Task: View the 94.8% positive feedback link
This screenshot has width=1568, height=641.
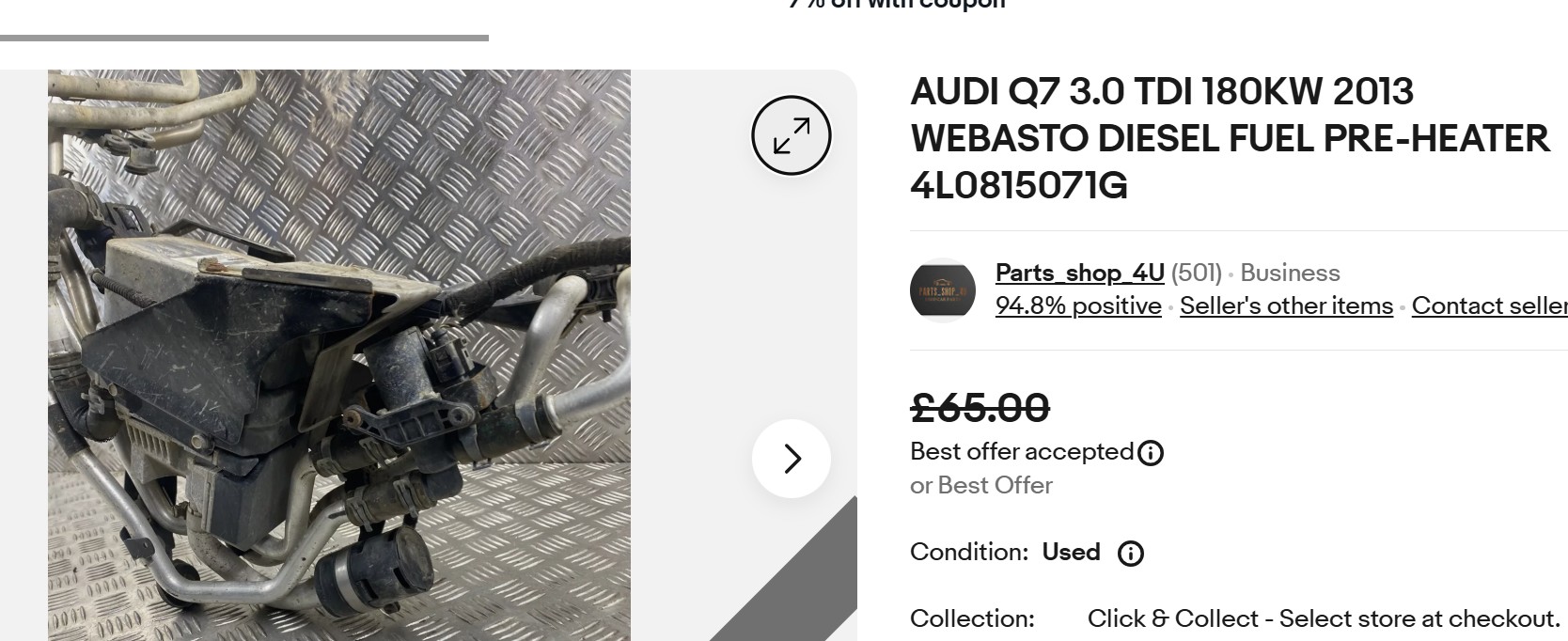Action: 1078,305
